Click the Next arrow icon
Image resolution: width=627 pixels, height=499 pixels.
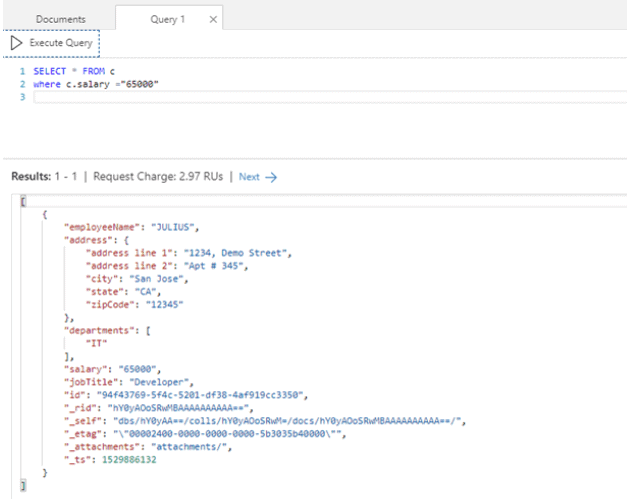tap(271, 177)
